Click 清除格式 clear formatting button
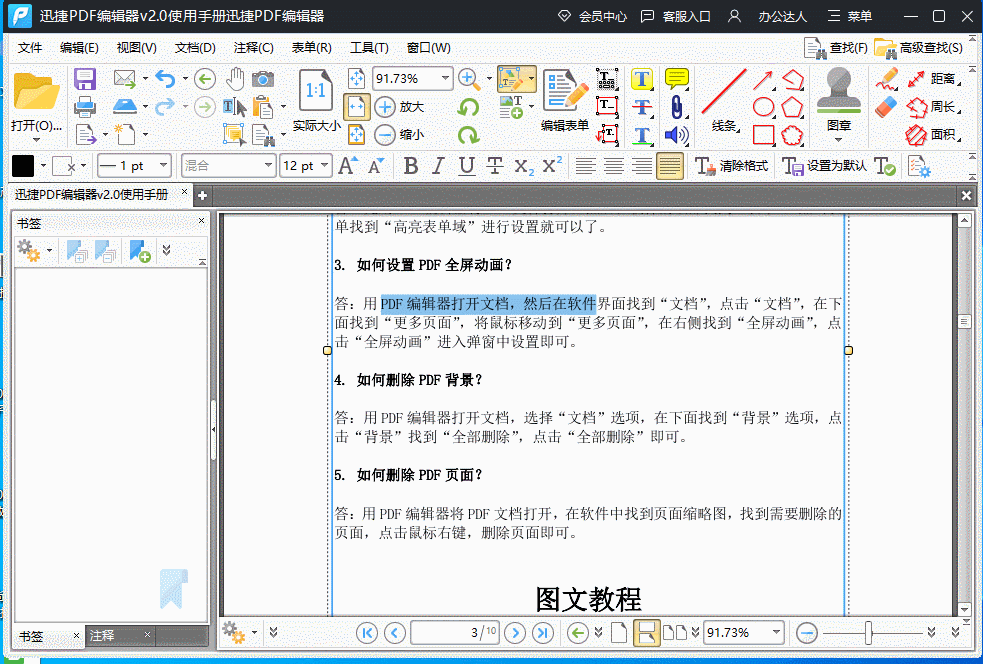This screenshot has width=983, height=664. pos(732,166)
